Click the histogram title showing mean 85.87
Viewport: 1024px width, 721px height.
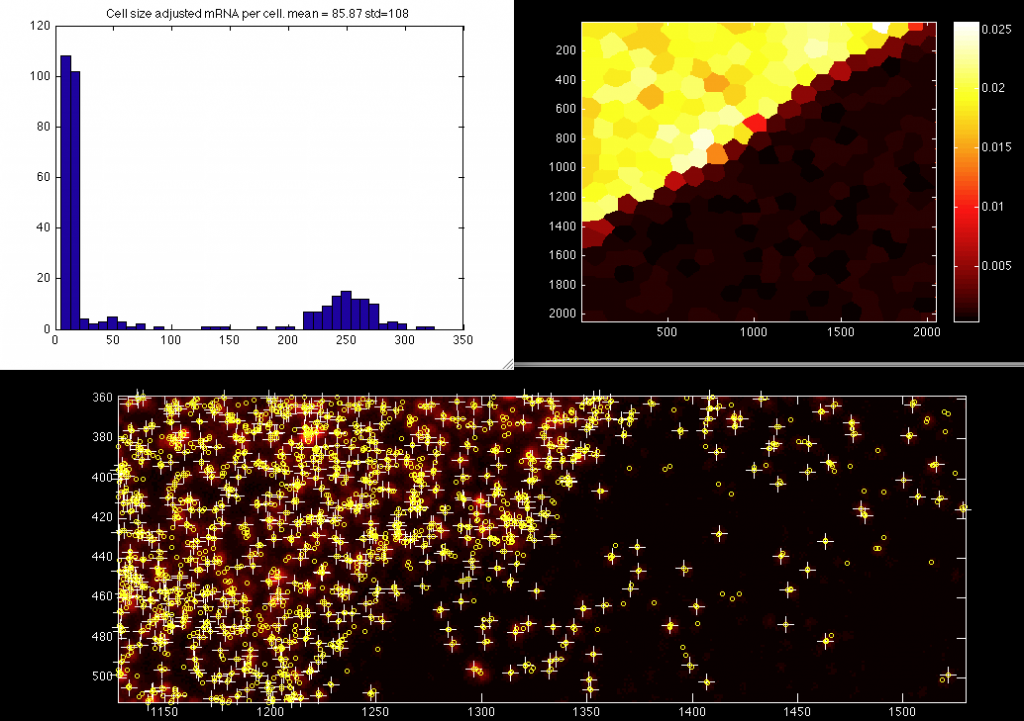(x=257, y=13)
